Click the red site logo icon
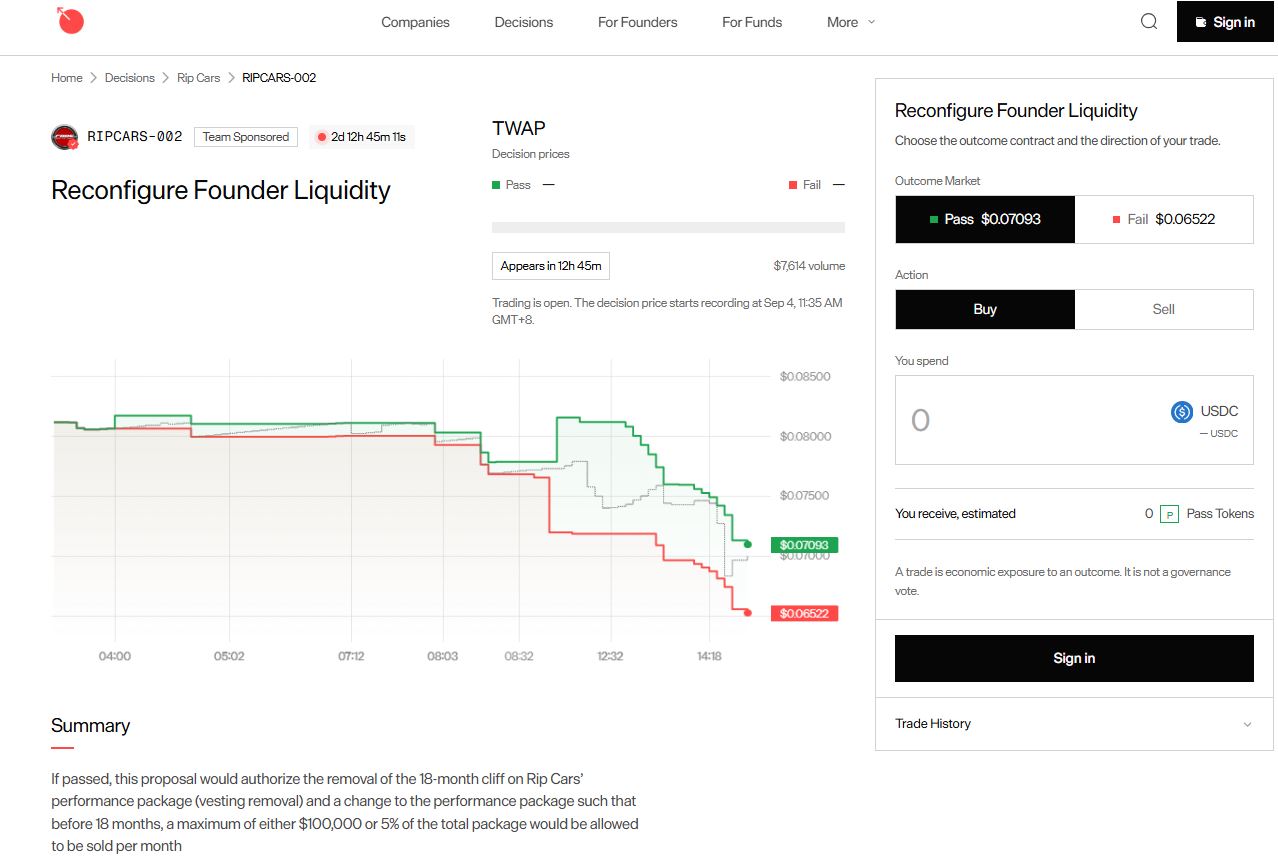Viewport: 1278px width, 858px height. 70,20
